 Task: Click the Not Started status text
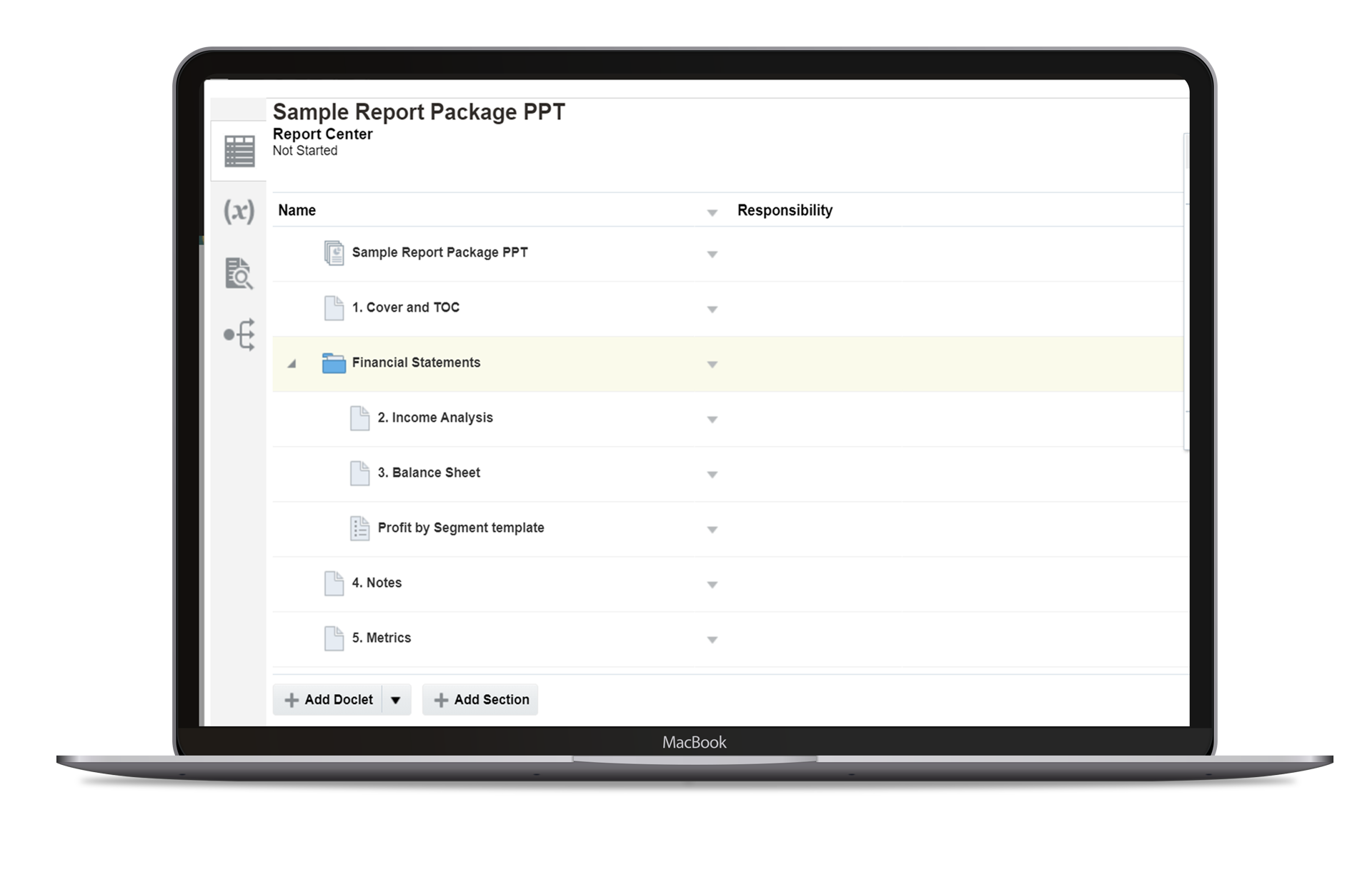tap(304, 150)
